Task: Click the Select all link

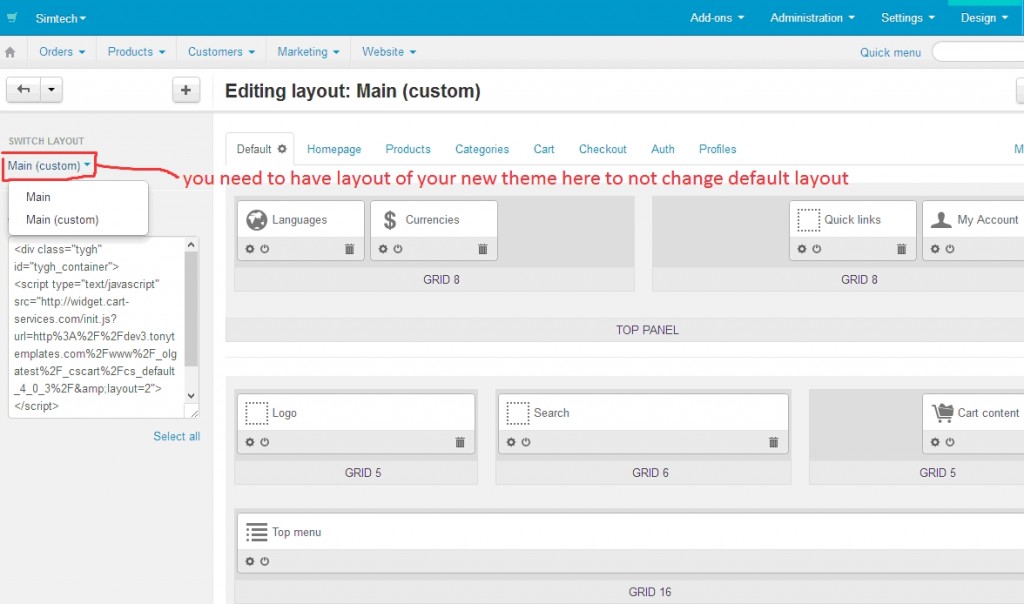Action: tap(176, 436)
